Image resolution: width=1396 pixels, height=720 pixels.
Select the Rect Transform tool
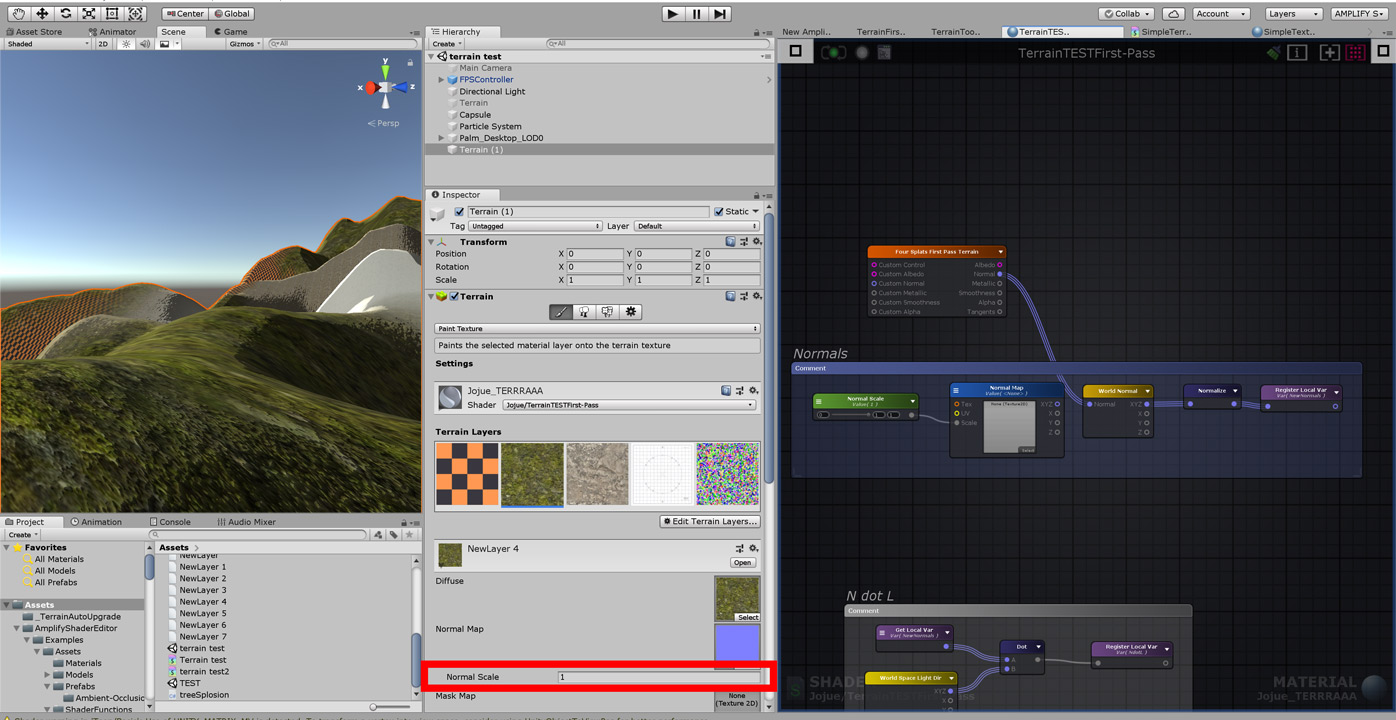point(113,14)
